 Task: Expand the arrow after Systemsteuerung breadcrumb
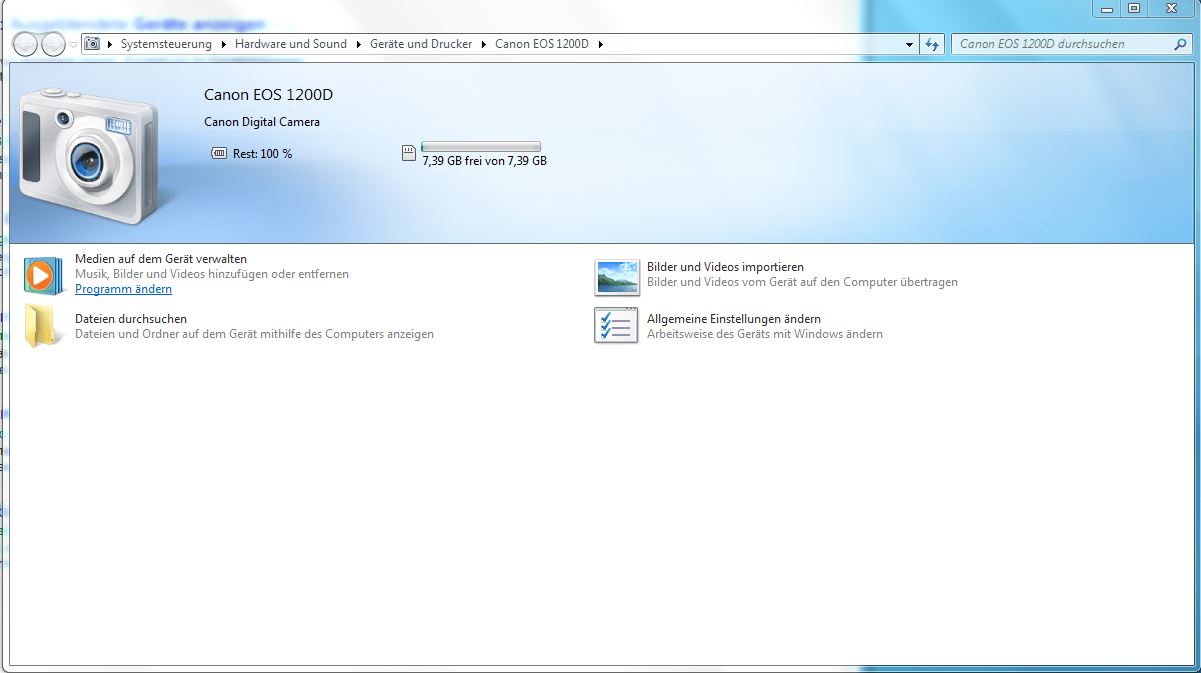pos(225,44)
